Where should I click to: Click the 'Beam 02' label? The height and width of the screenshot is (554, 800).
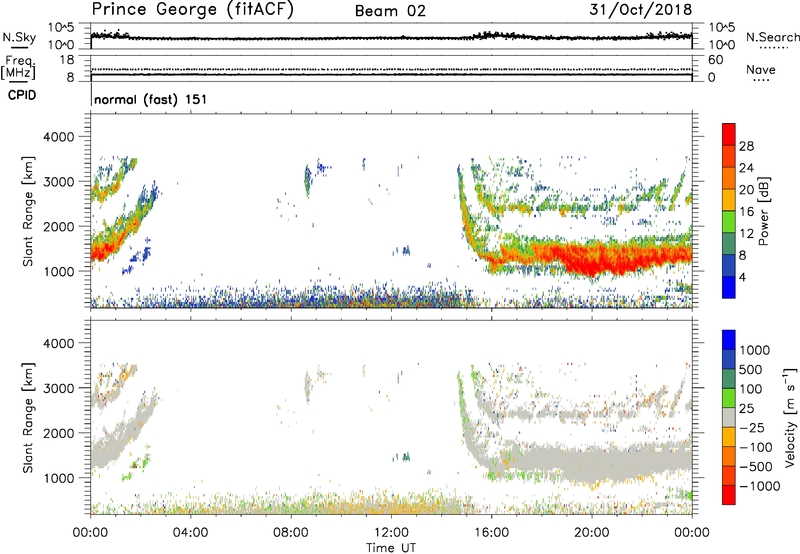390,11
